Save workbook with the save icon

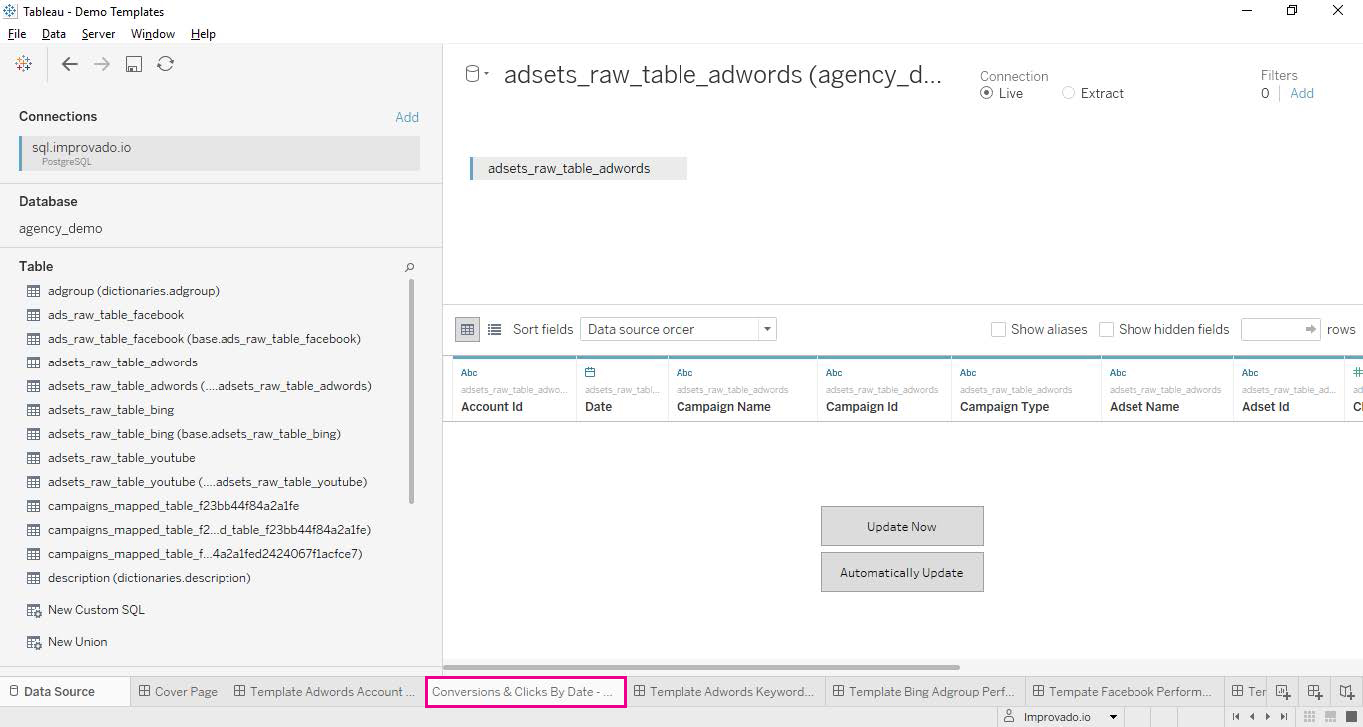134,64
